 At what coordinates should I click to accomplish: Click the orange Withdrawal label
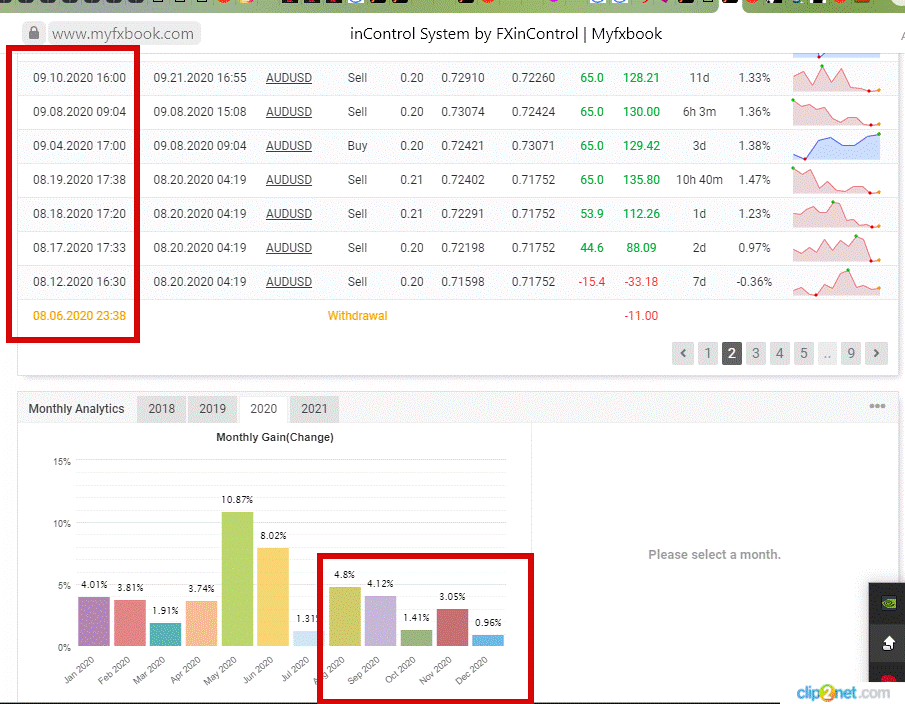(x=357, y=316)
